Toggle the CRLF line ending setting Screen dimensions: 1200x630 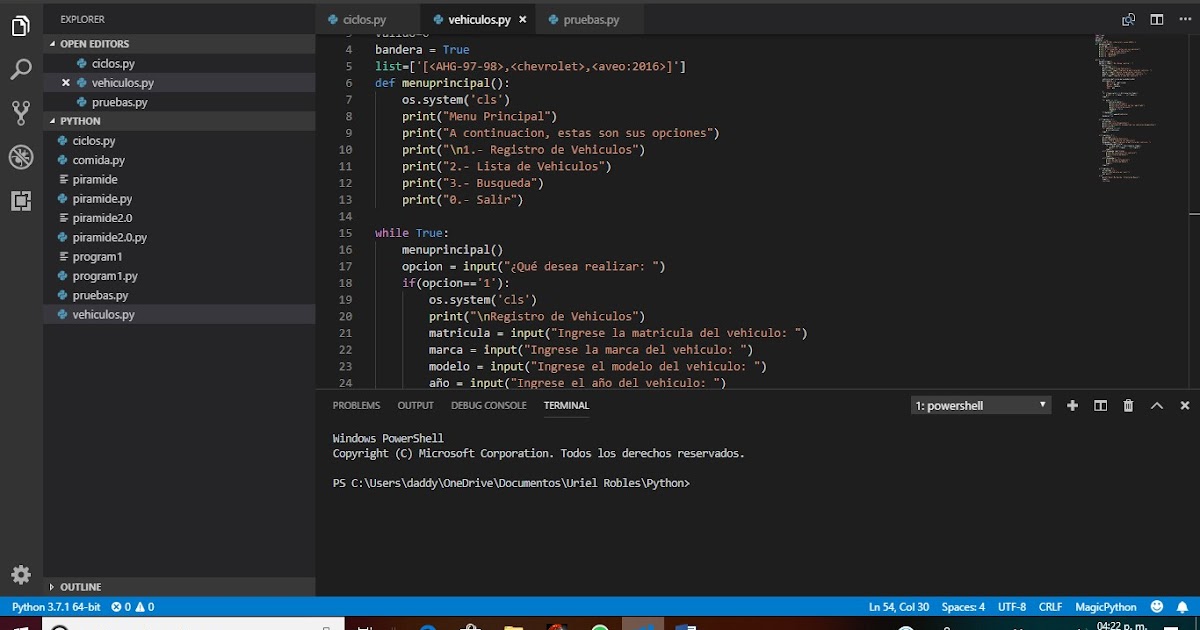pos(1050,606)
